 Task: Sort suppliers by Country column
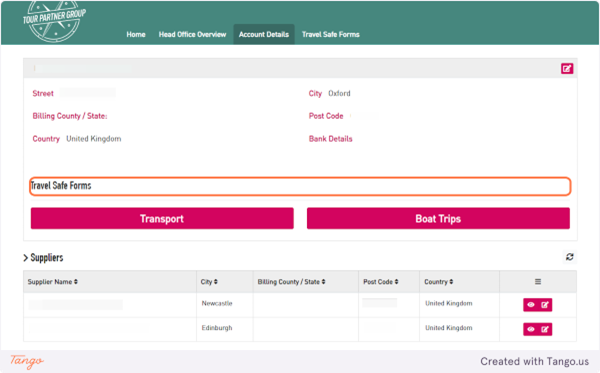[439, 282]
